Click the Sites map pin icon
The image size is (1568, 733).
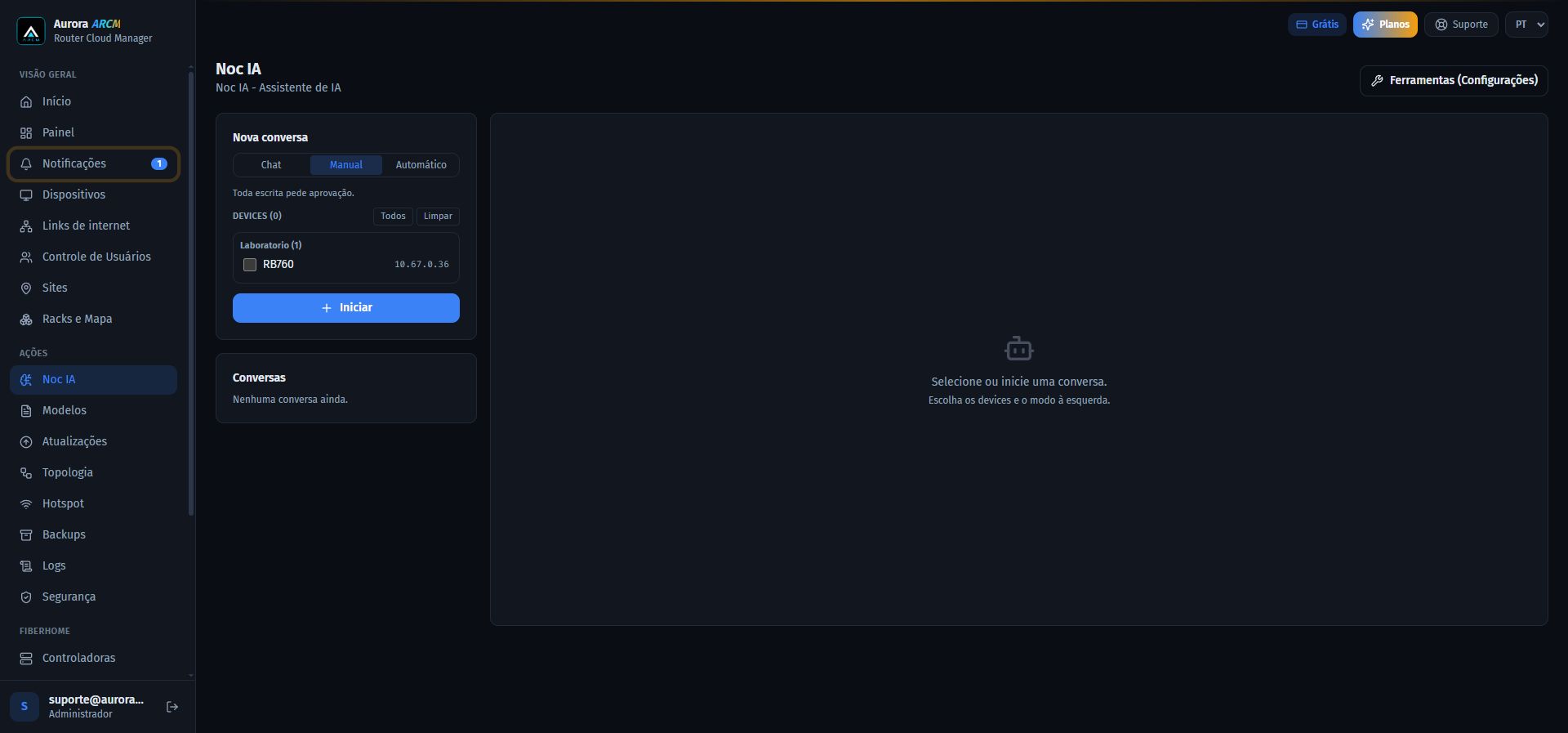pyautogui.click(x=26, y=288)
